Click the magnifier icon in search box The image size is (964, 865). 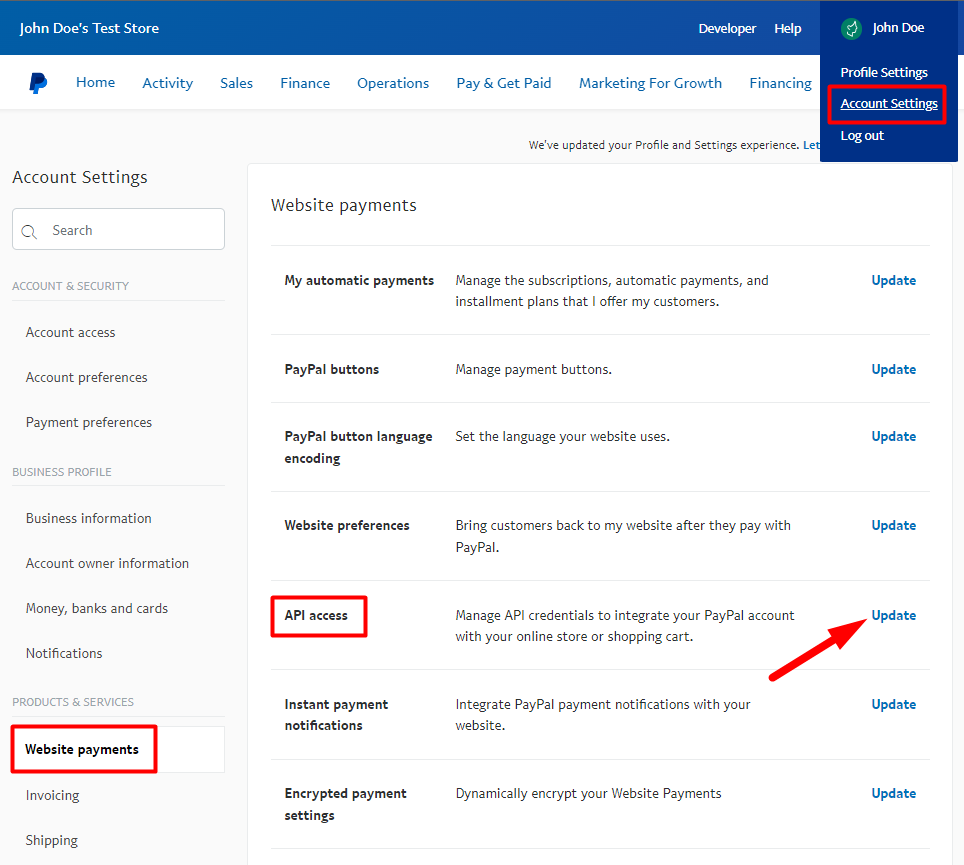tap(29, 231)
